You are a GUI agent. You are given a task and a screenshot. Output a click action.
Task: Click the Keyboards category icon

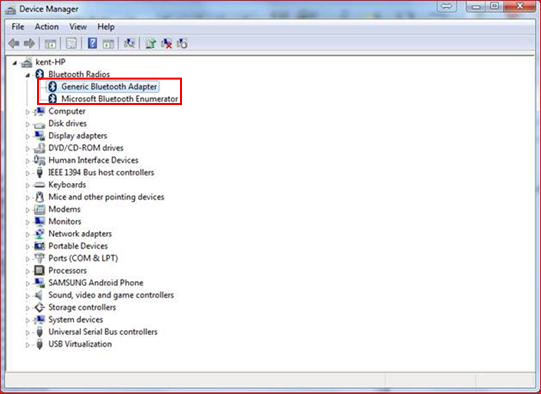tap(39, 185)
